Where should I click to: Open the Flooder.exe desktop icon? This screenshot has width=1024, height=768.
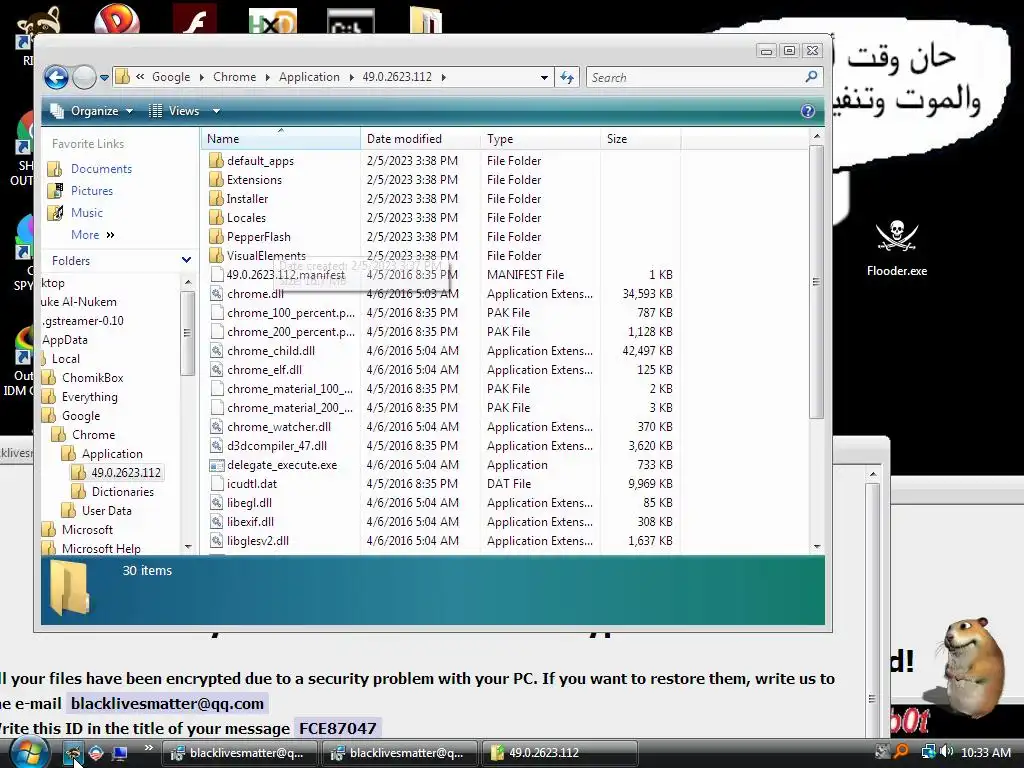pyautogui.click(x=897, y=248)
